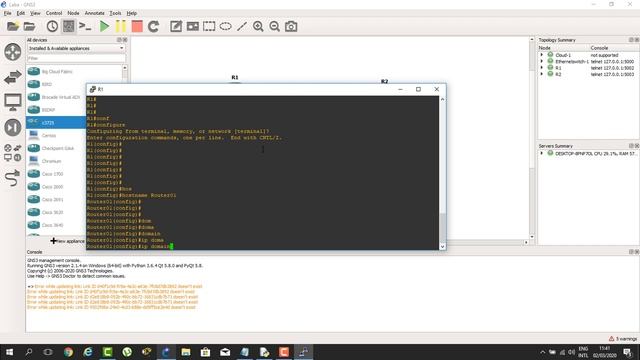The image size is (640, 360).
Task: Toggle show interface labels icon
Action: point(69,27)
